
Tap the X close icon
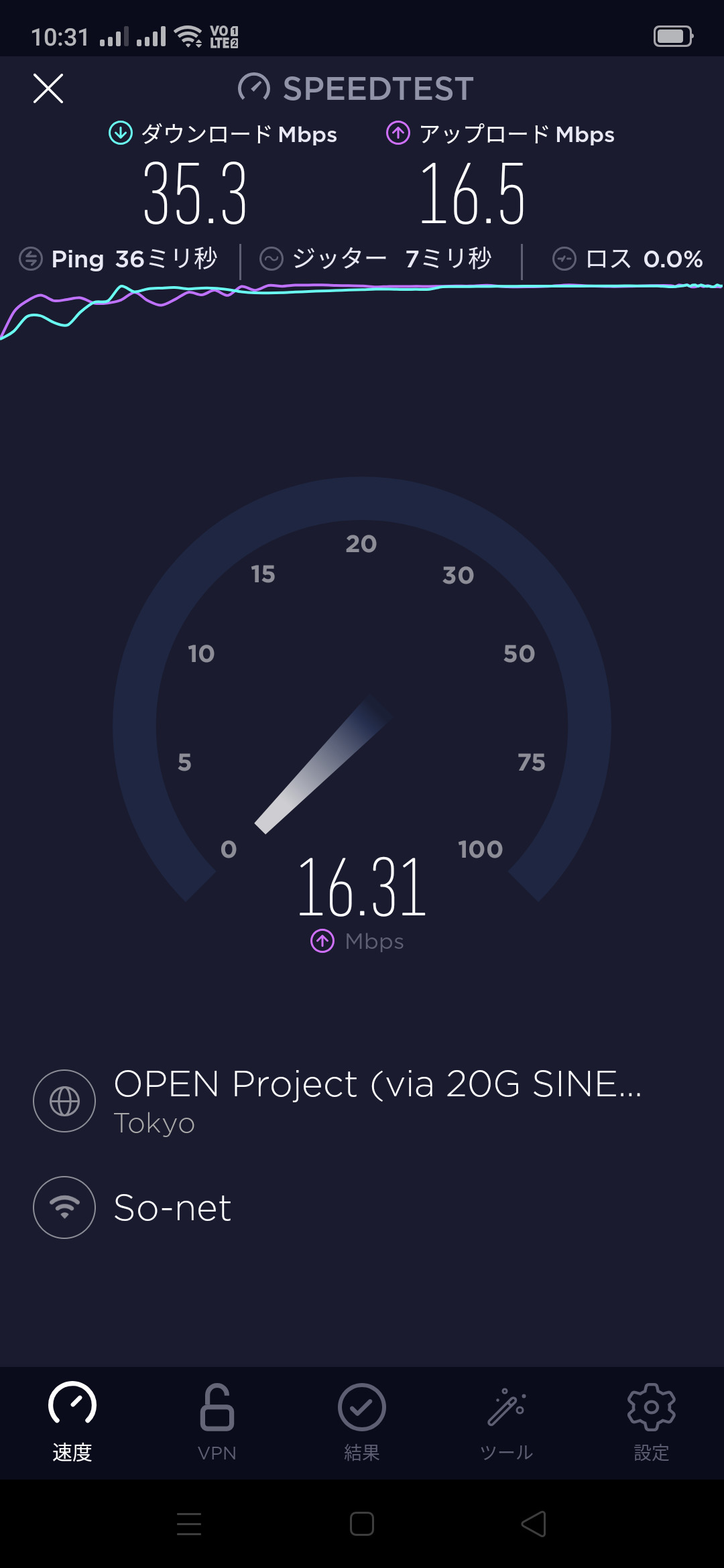point(48,88)
